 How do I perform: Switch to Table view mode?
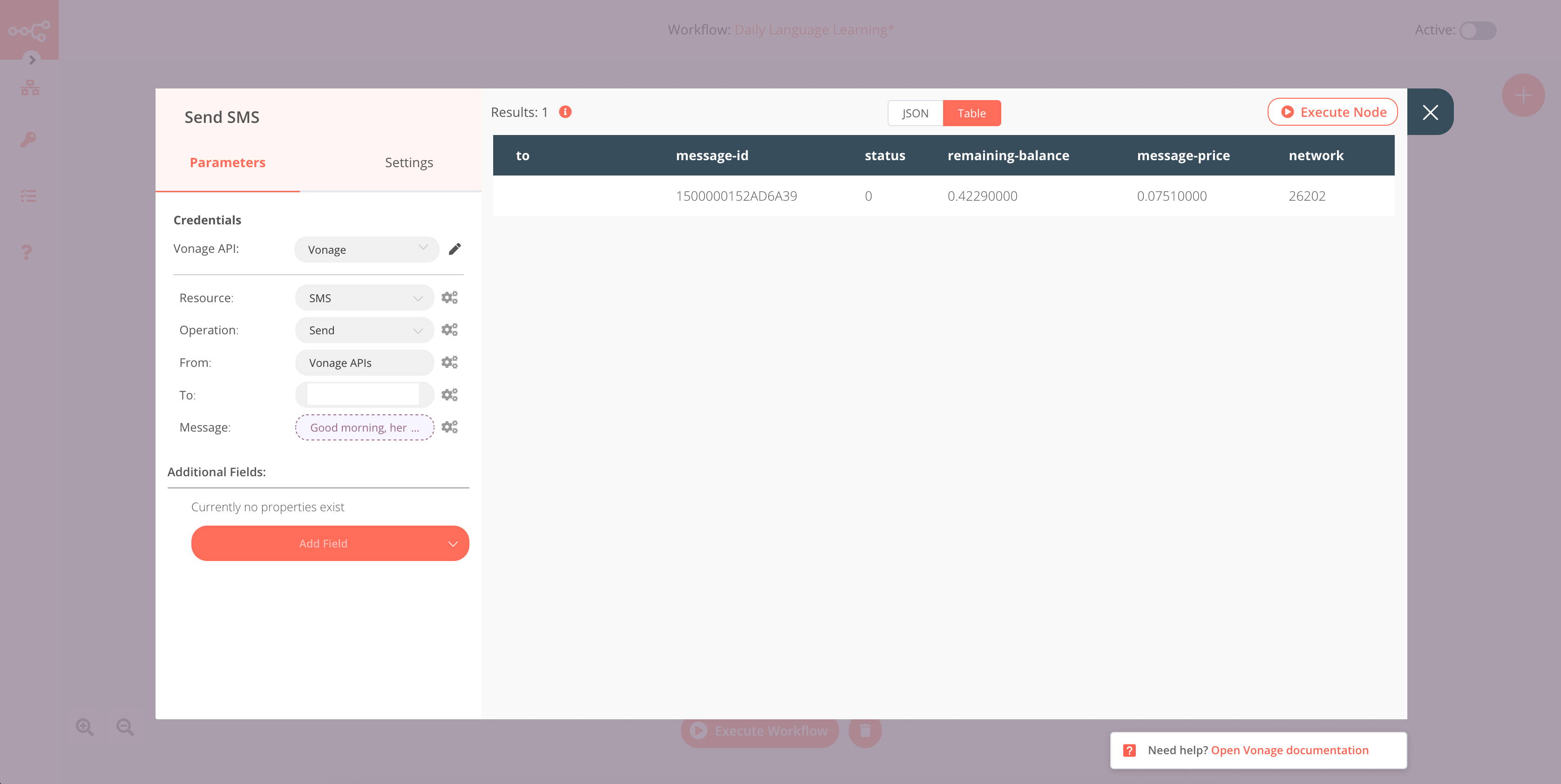click(972, 113)
